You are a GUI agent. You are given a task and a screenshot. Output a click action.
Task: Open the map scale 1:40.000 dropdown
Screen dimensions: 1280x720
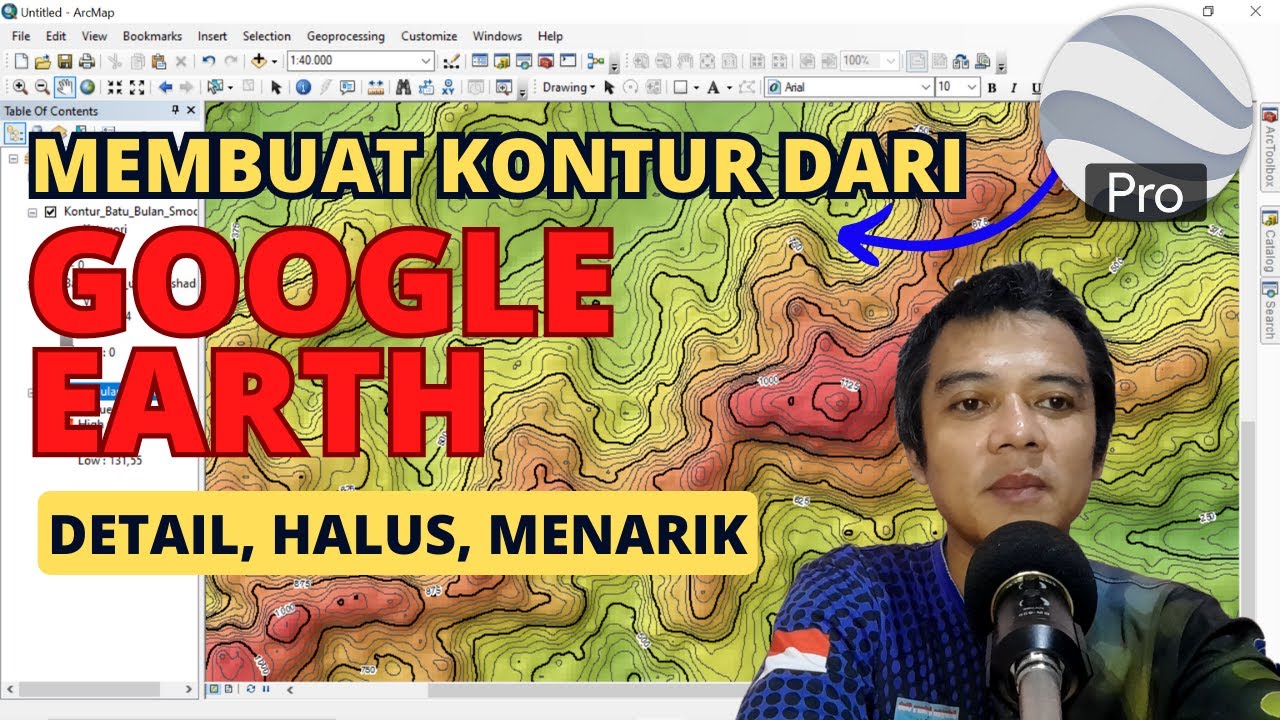coord(426,61)
